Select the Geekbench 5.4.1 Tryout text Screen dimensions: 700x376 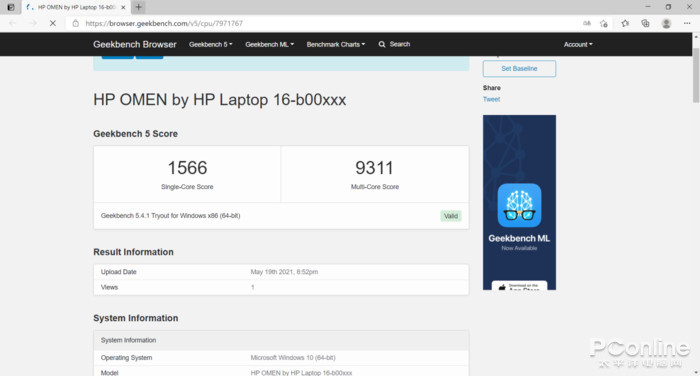click(x=171, y=216)
